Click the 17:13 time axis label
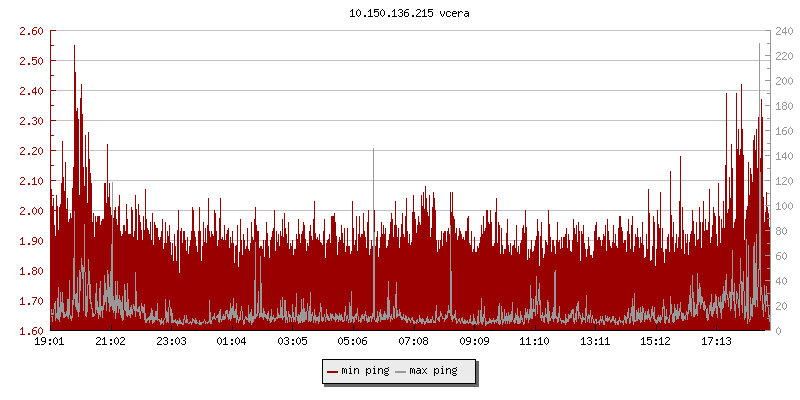 coord(716,342)
